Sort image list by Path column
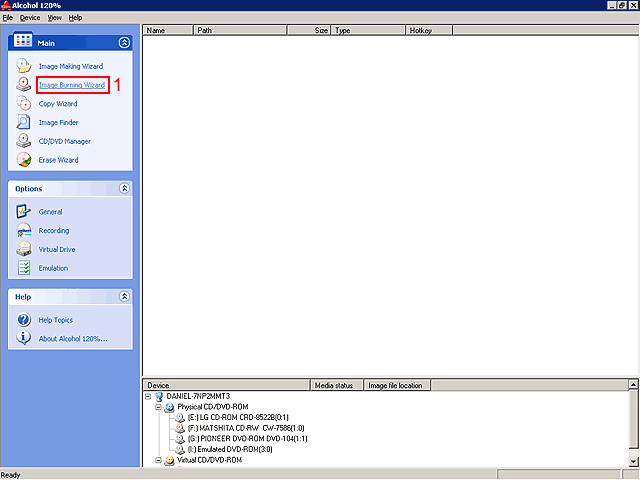 pyautogui.click(x=240, y=30)
